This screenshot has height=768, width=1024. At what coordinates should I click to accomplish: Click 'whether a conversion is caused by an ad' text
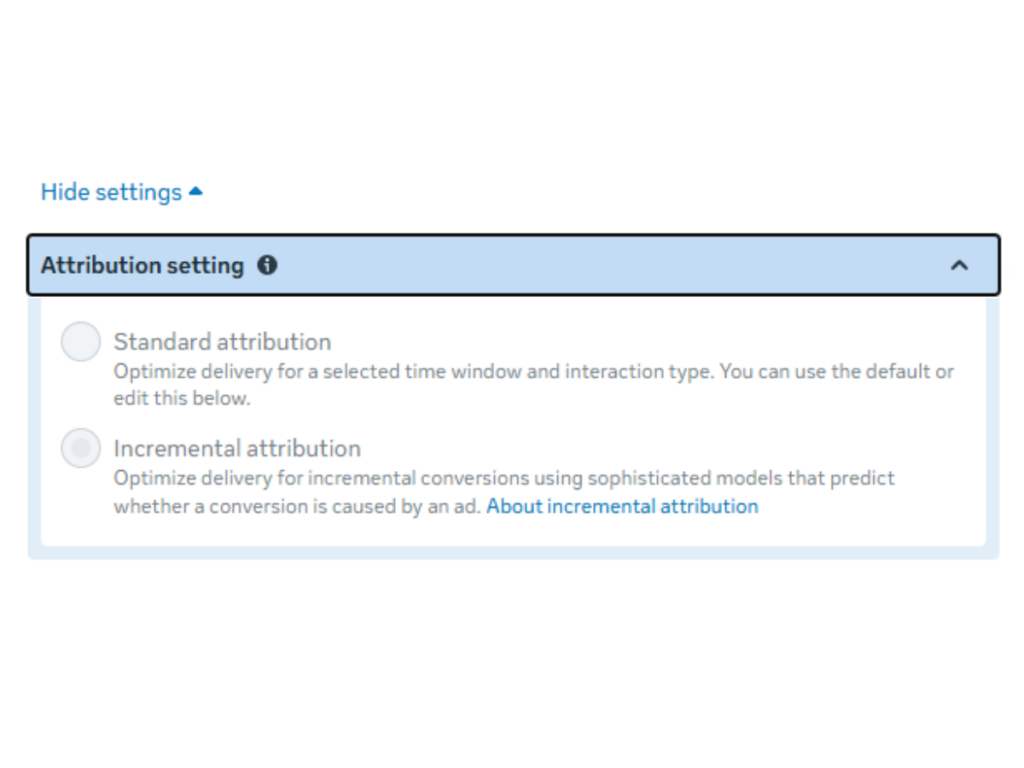(297, 506)
